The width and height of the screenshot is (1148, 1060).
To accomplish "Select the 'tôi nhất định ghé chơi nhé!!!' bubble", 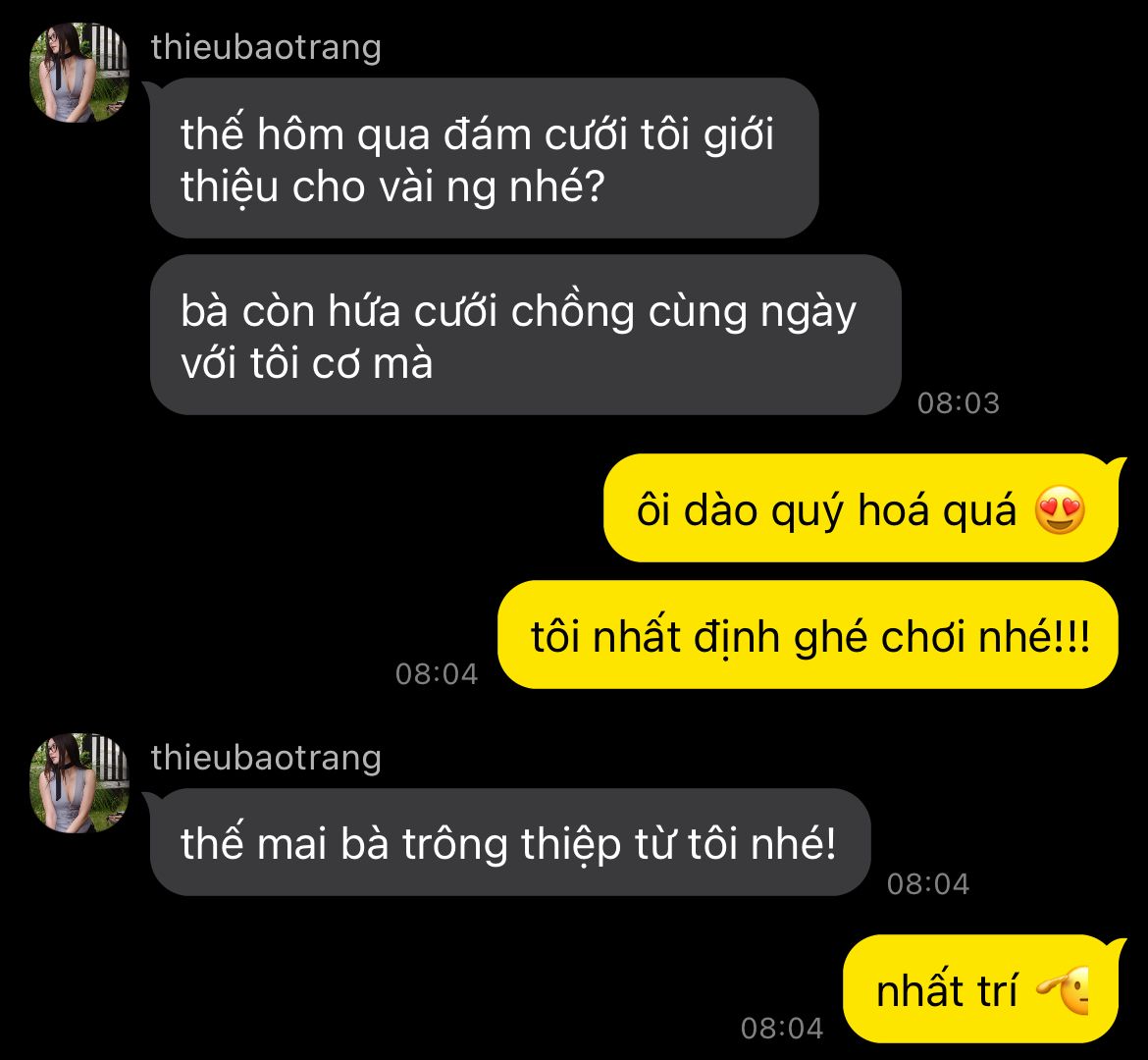I will click(809, 634).
